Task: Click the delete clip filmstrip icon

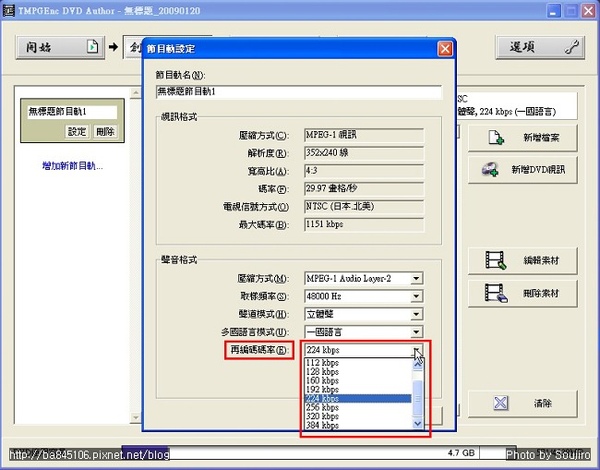Action: 496,293
